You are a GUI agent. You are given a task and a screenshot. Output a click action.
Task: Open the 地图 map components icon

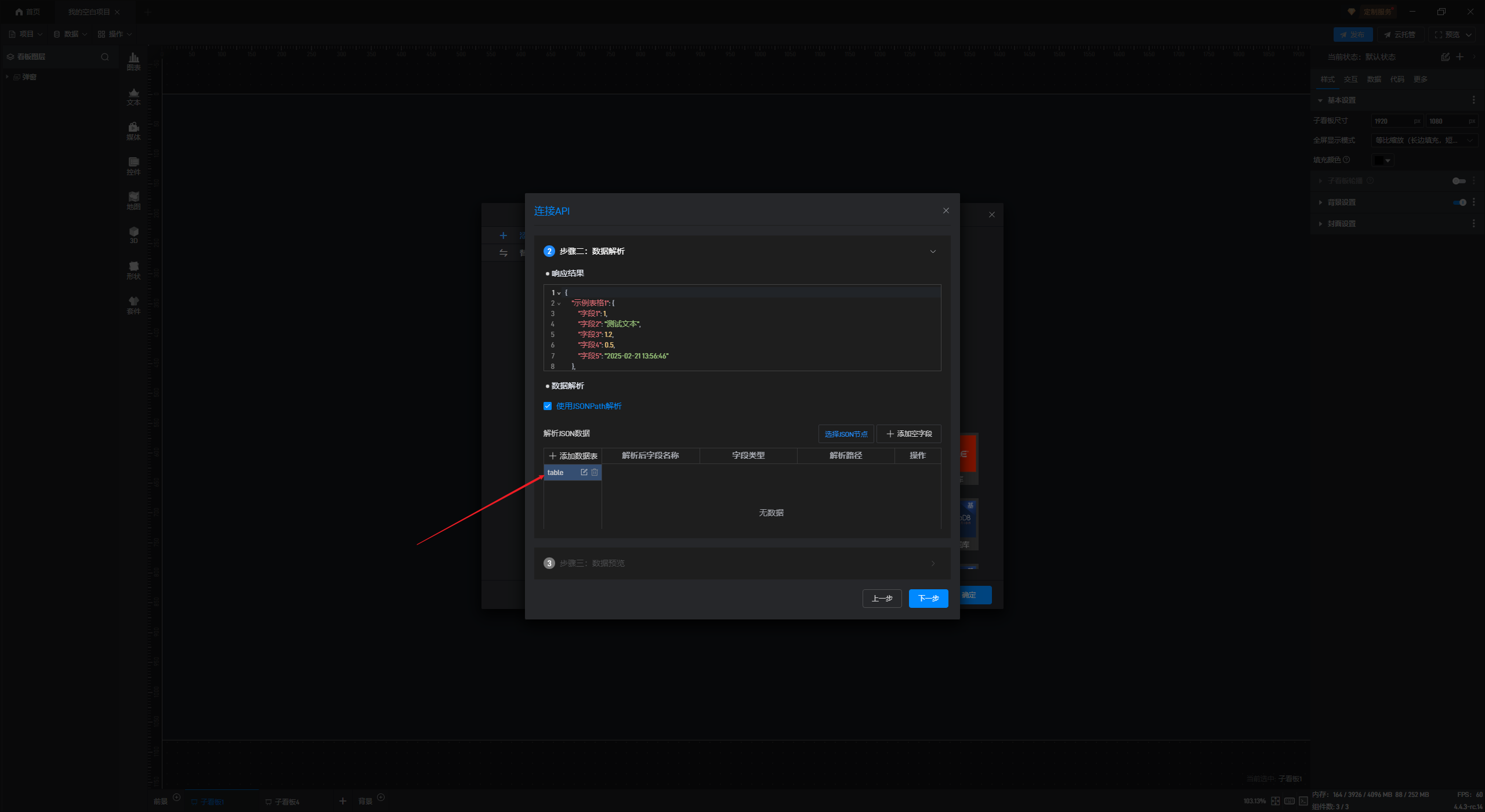pos(133,200)
